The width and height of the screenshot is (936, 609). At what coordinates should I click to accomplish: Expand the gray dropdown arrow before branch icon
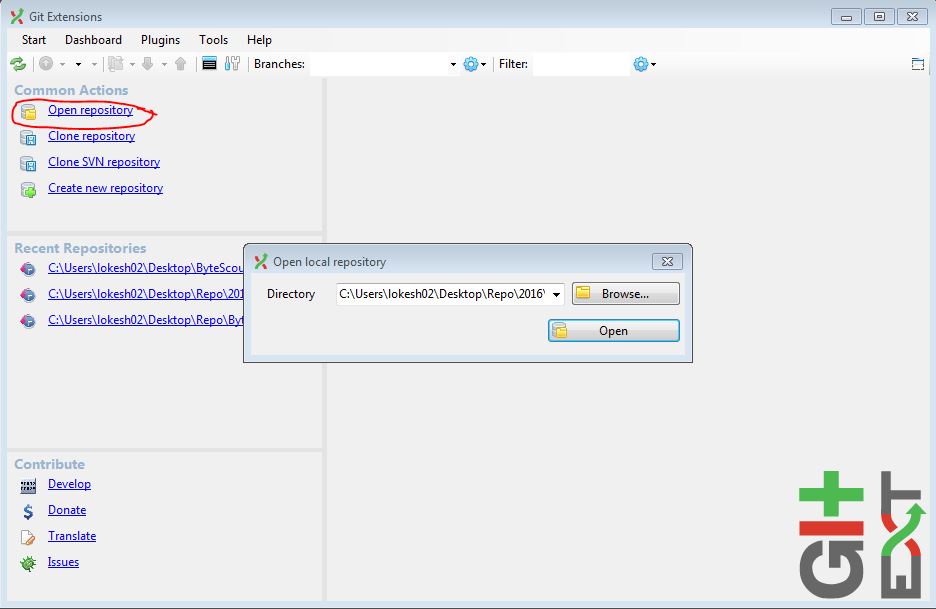(94, 64)
